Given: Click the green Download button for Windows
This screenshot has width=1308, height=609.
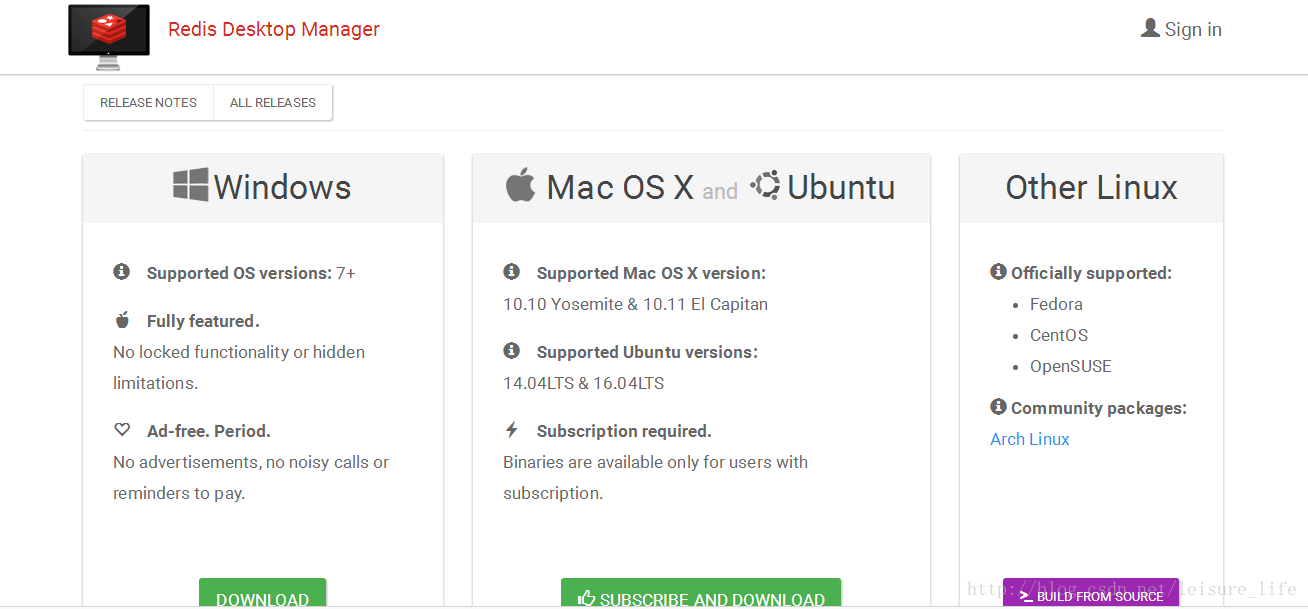Looking at the screenshot, I should 262,594.
